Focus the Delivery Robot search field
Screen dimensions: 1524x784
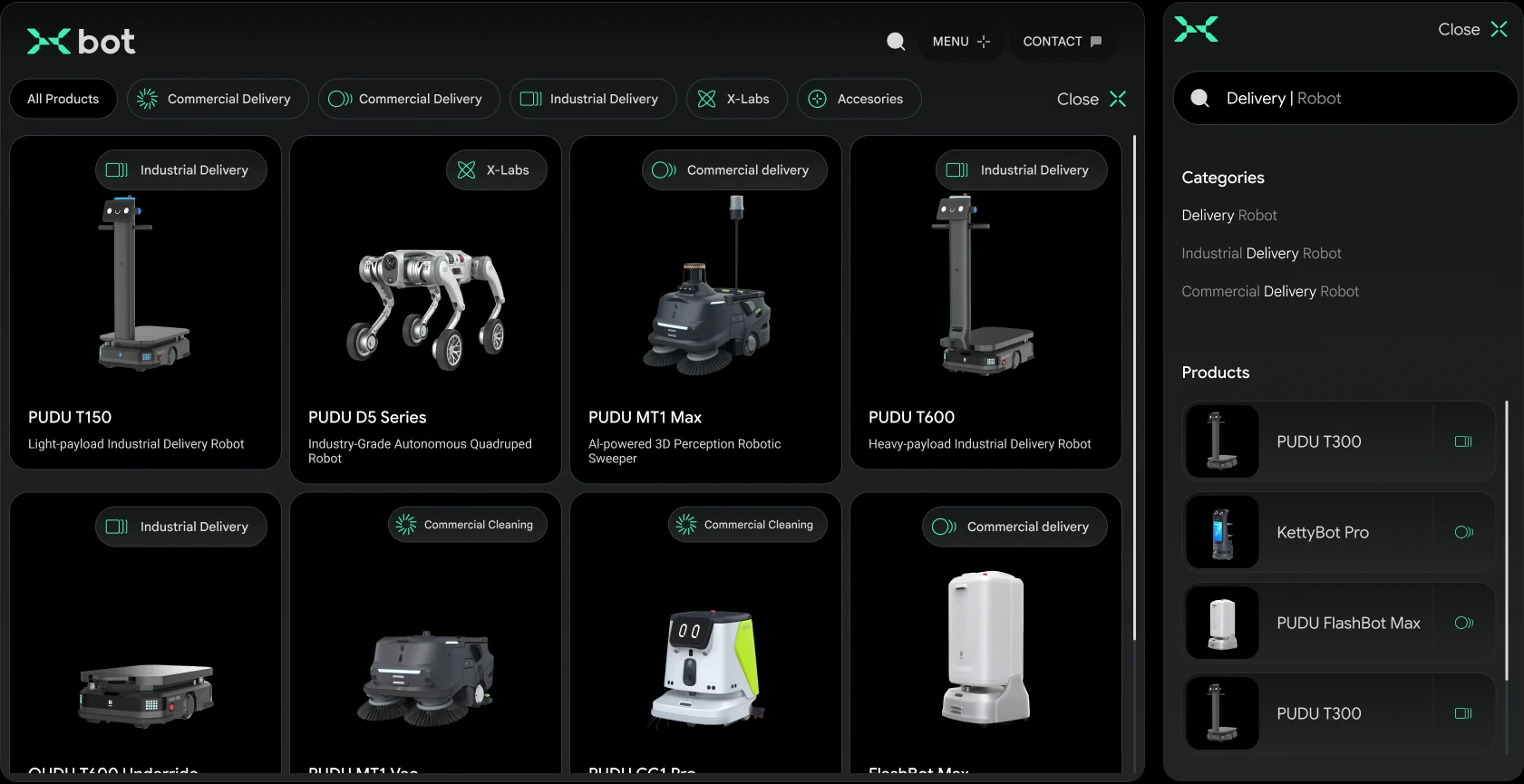pyautogui.click(x=1345, y=98)
